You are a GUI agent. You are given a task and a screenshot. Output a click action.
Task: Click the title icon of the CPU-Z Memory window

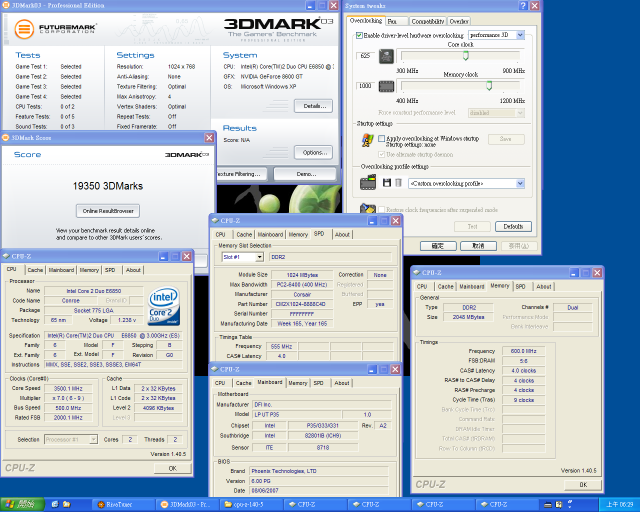pos(416,272)
